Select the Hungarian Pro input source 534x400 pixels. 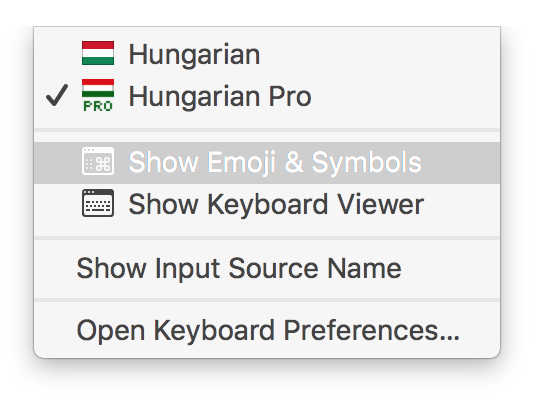[x=267, y=96]
